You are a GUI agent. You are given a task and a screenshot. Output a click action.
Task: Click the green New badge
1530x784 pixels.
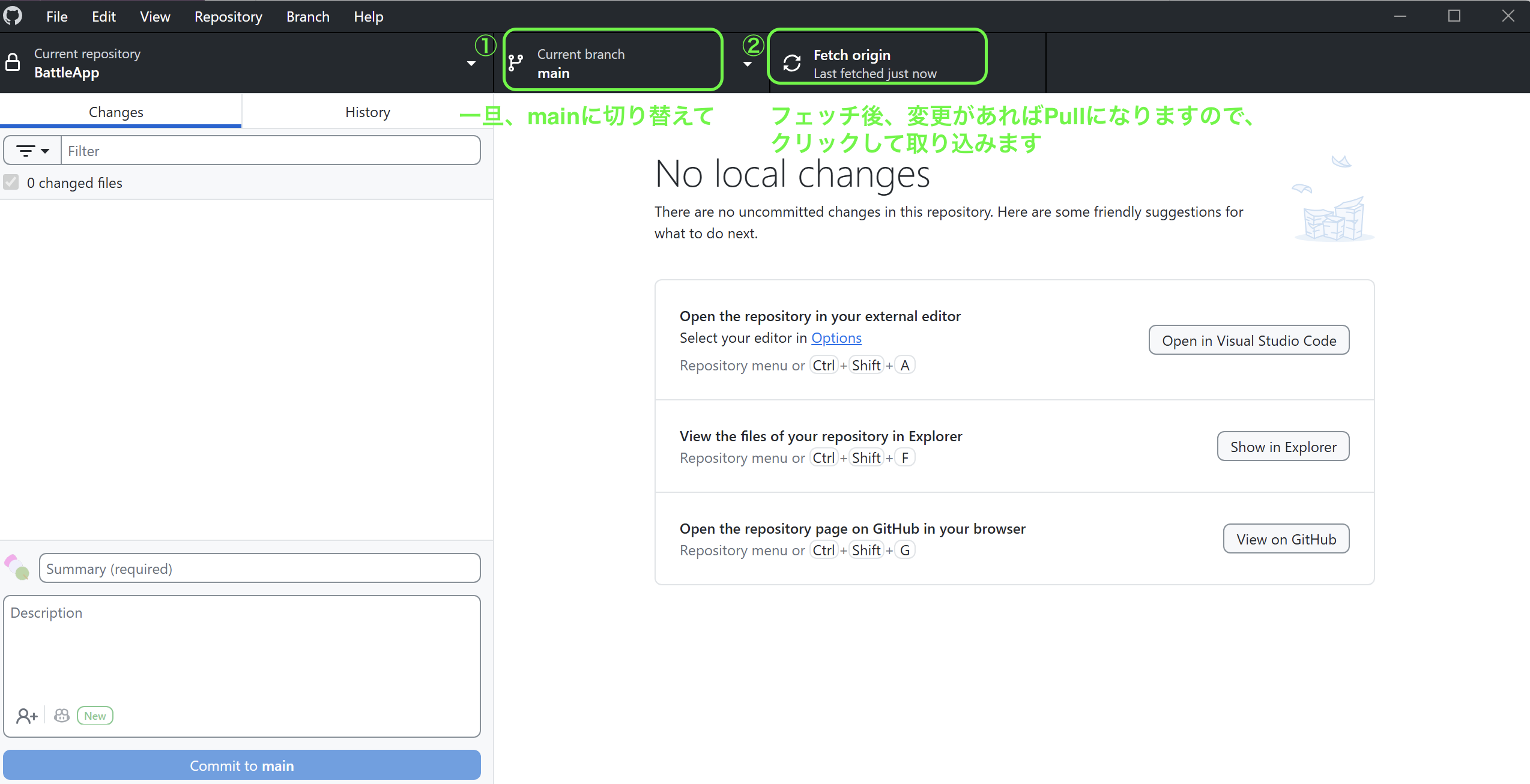pos(95,716)
